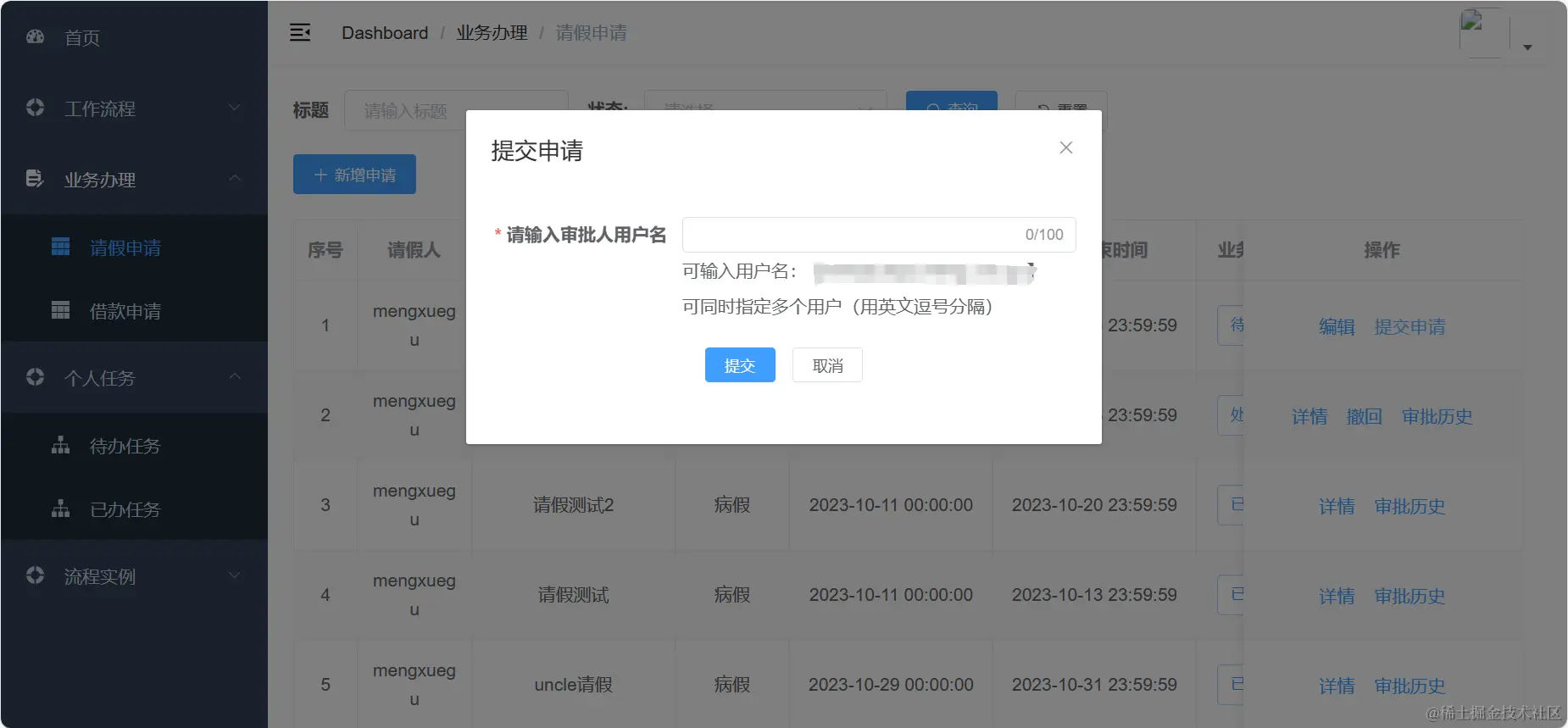Open the avatar dropdown caret
1568x728 pixels.
[1527, 47]
